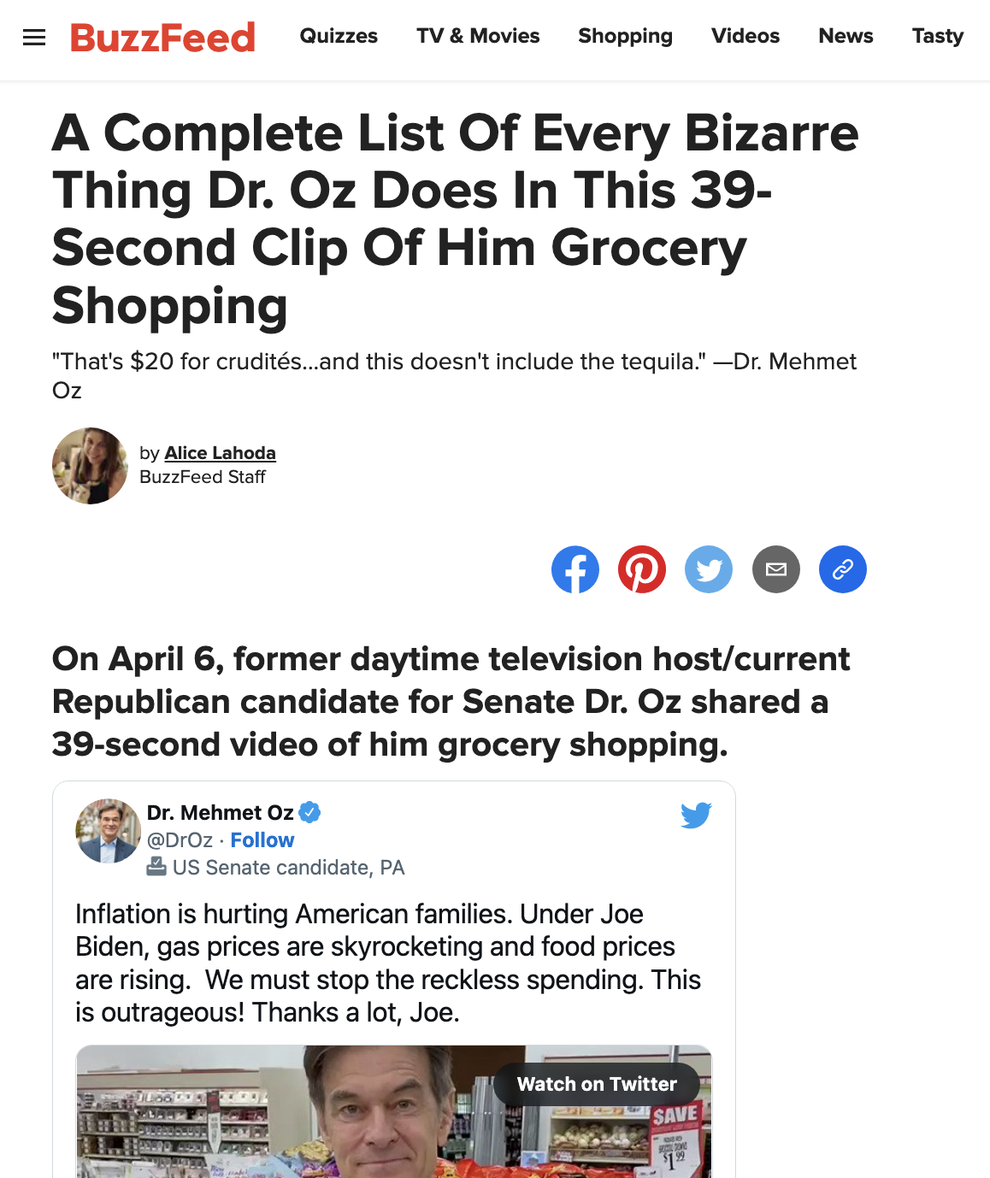Navigate to the Tasty section

937,36
